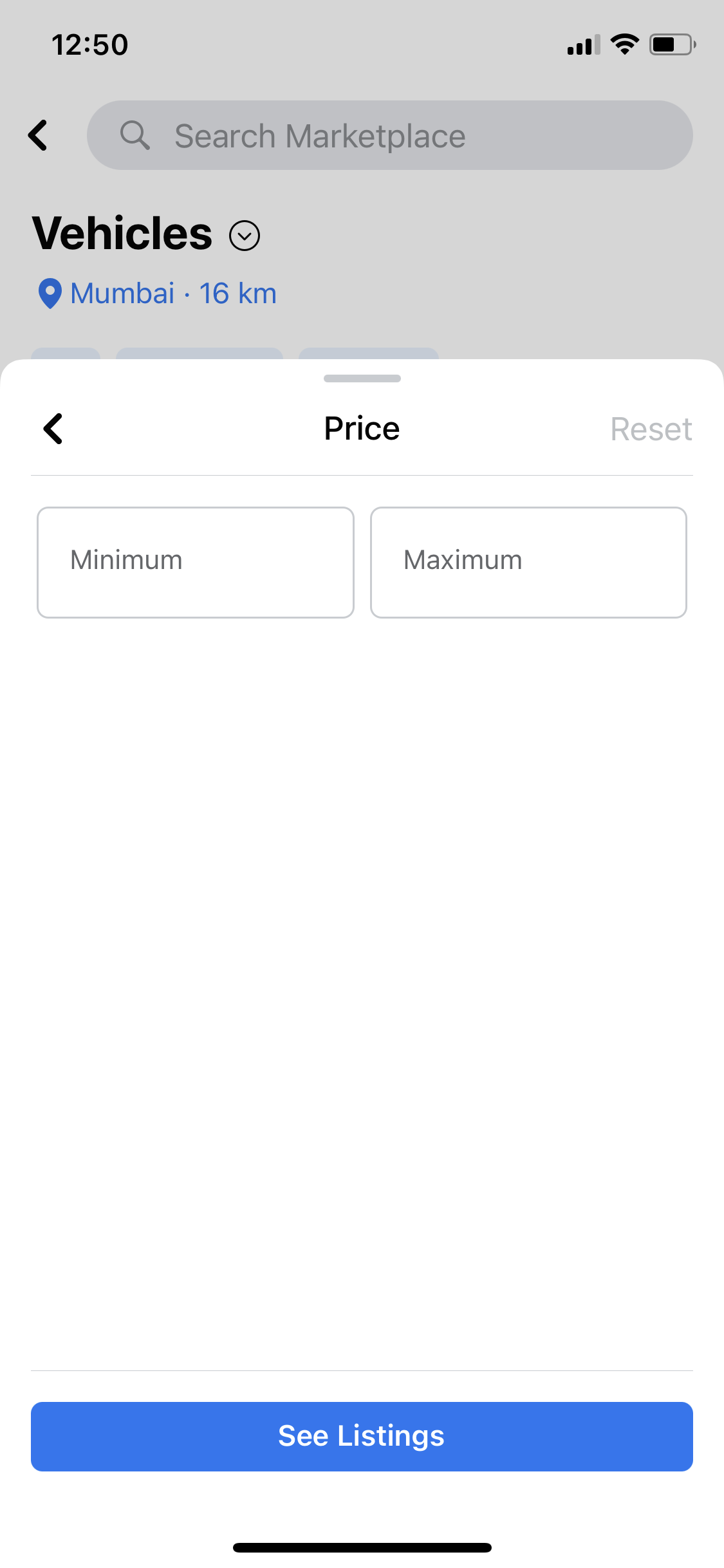Return from the Price panel via back arrow

(53, 429)
